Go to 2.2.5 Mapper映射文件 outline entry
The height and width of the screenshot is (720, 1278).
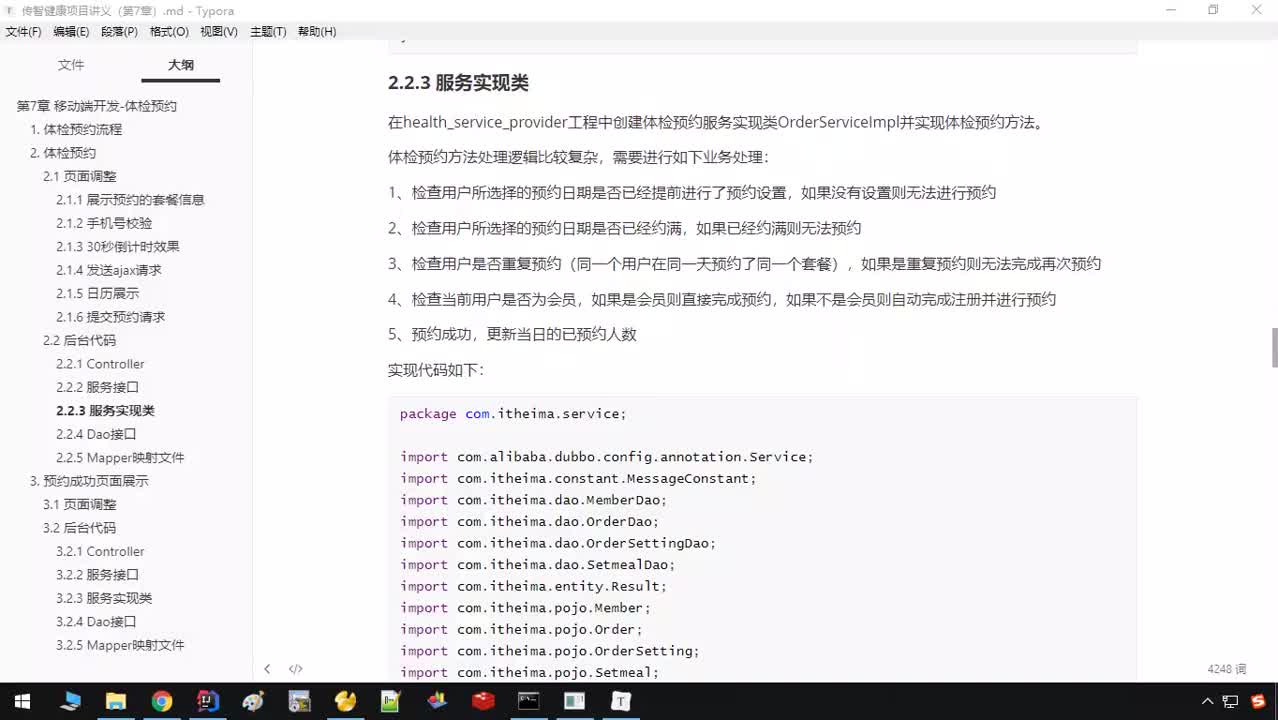point(120,458)
